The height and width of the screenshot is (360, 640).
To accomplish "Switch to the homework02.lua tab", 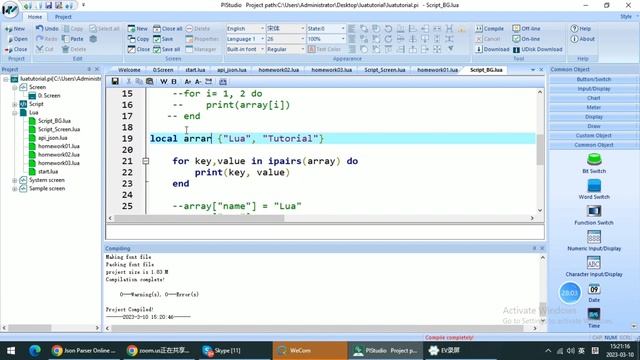I will click(278, 70).
